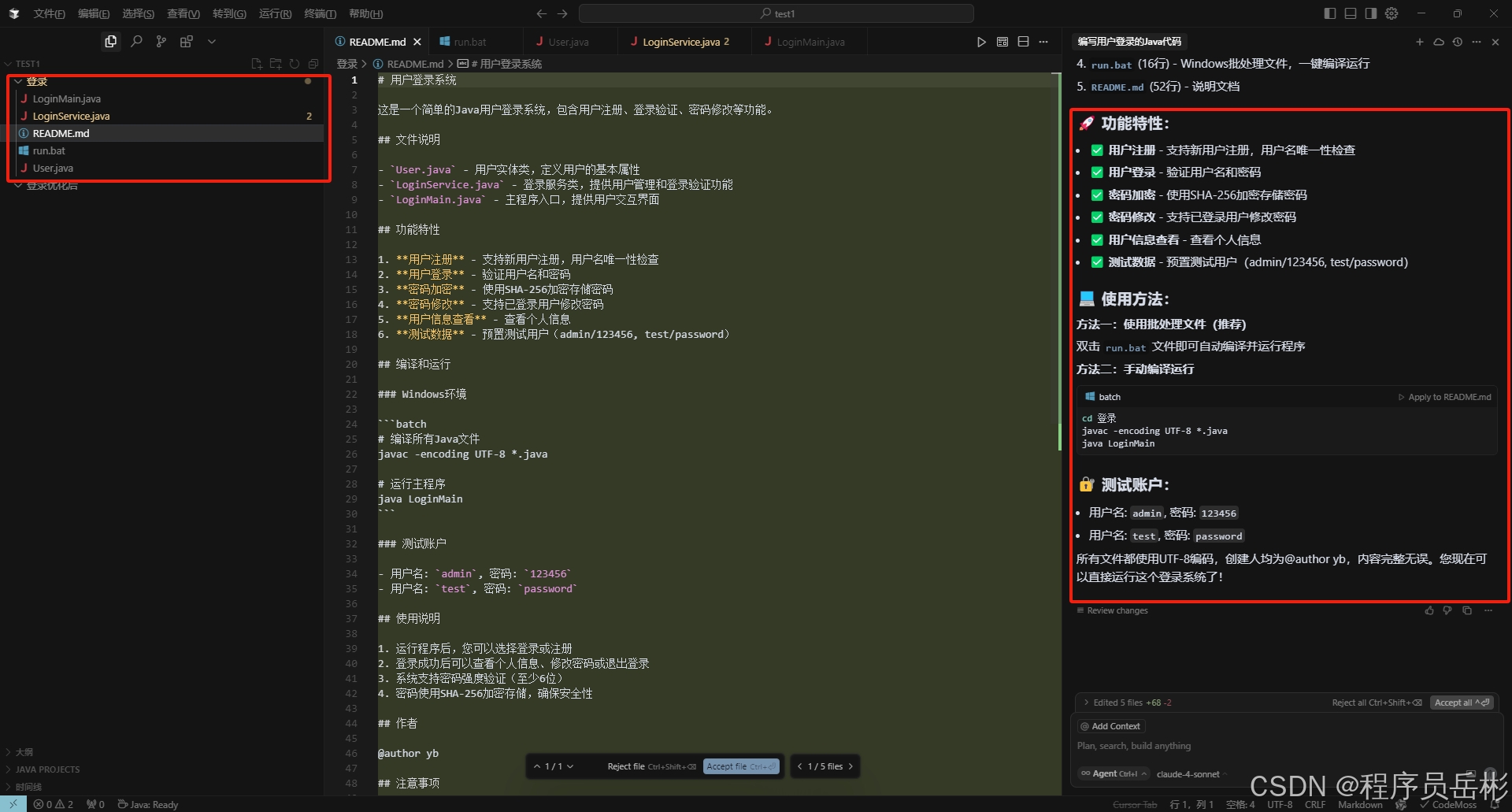
Task: Open Markdown preview icon
Action: pos(1002,41)
